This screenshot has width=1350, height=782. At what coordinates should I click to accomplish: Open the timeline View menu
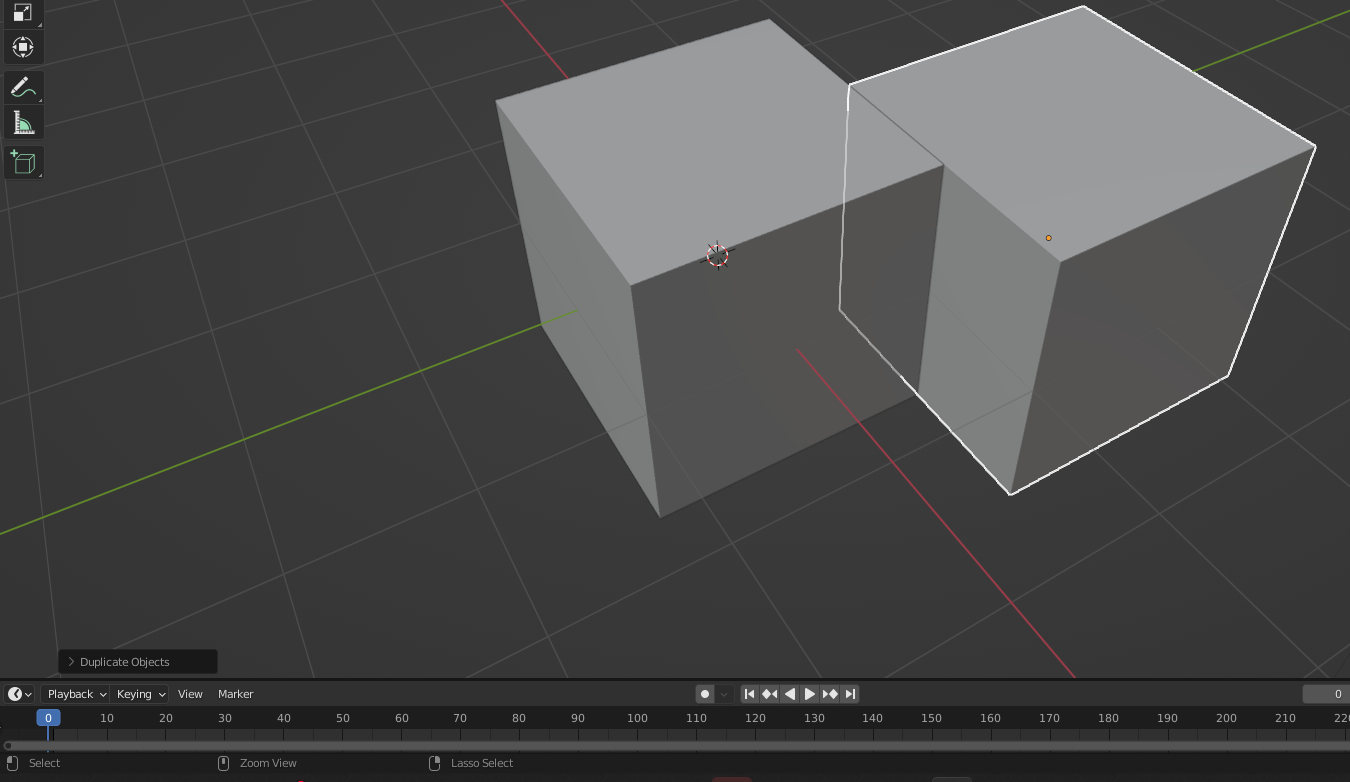(190, 694)
